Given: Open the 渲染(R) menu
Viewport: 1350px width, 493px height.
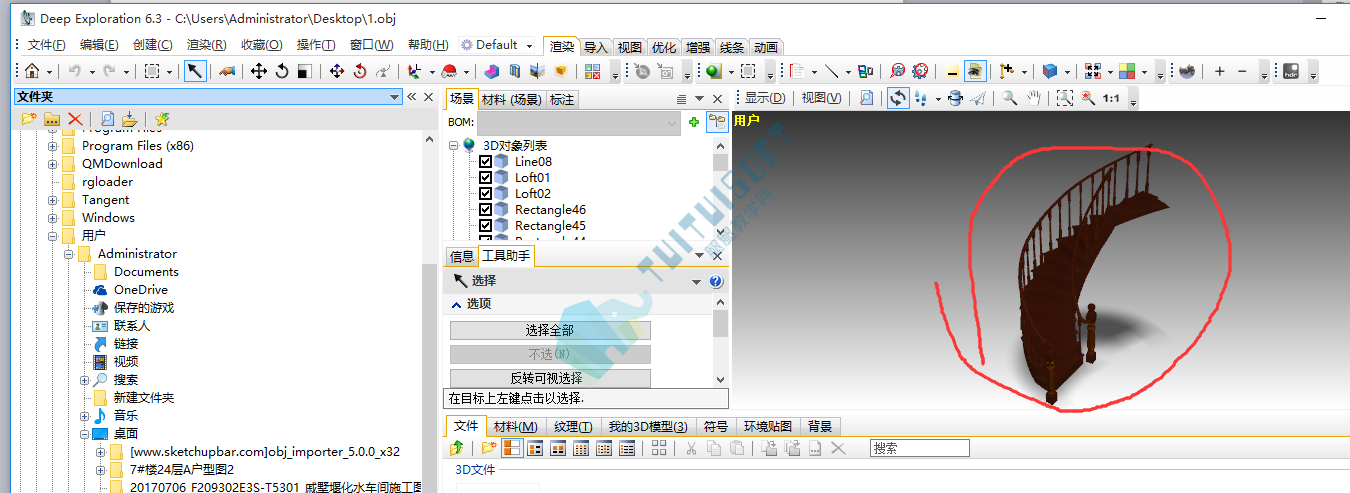Looking at the screenshot, I should click(206, 45).
